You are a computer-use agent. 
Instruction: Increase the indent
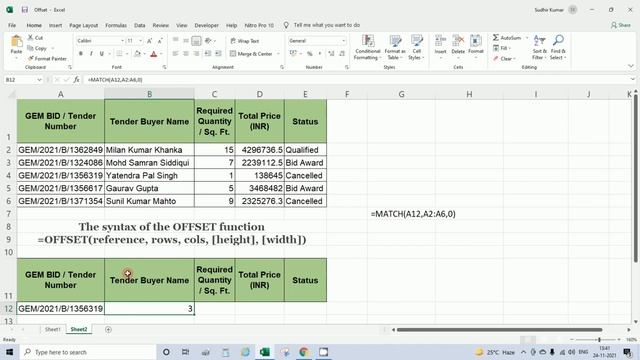point(218,54)
